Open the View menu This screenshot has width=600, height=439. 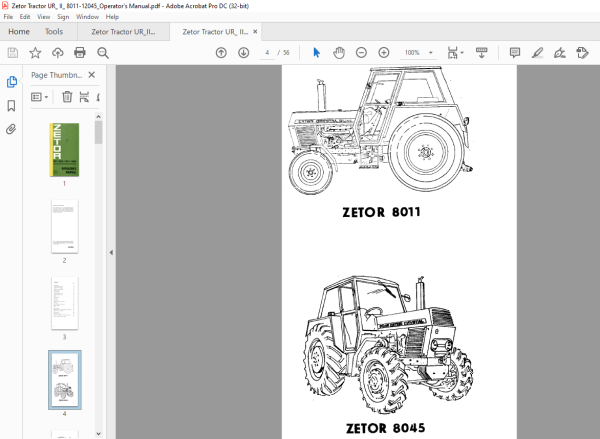(x=43, y=17)
